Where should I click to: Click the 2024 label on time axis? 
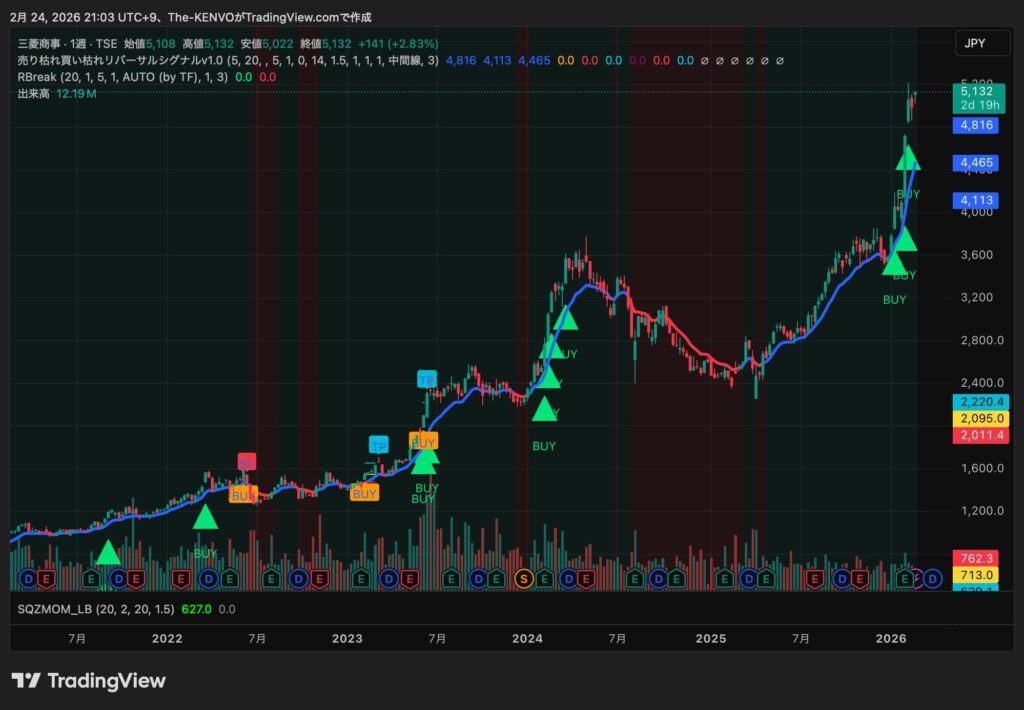527,638
